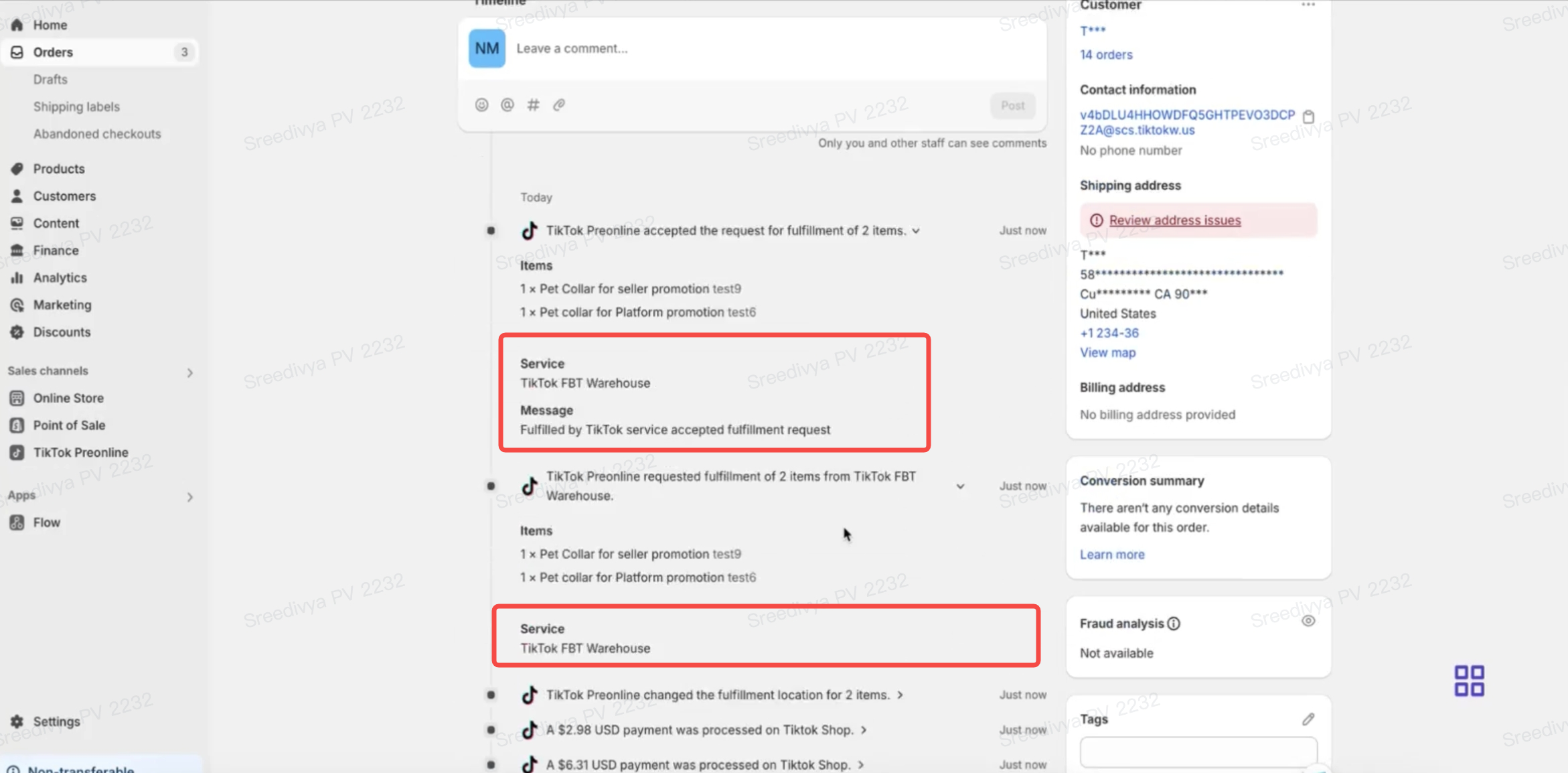Viewport: 1568px width, 773px height.
Task: Click the attachment paperclip icon
Action: (x=559, y=105)
